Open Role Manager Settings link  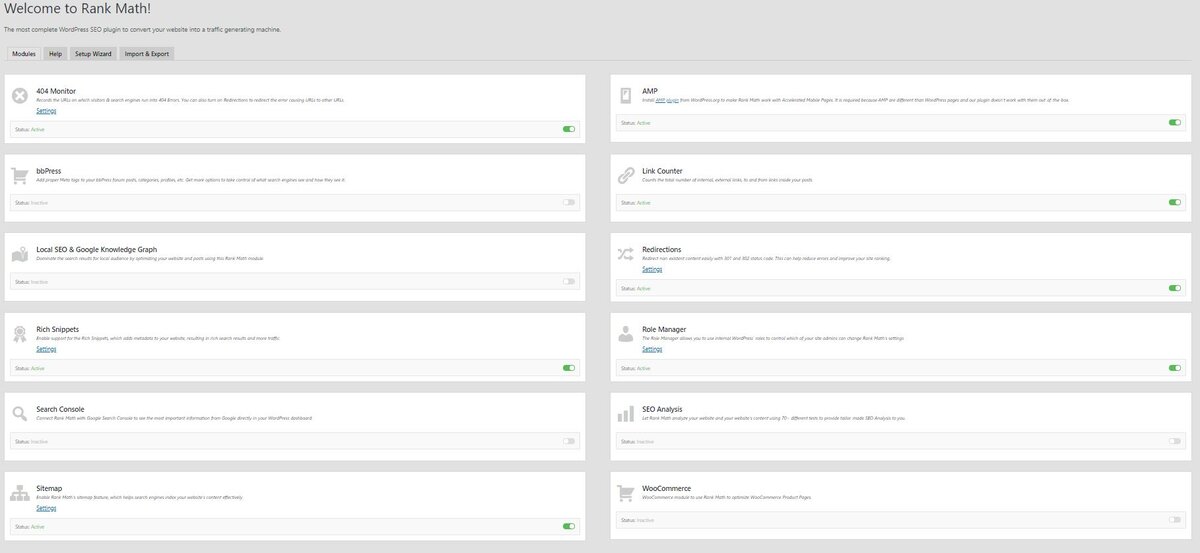[652, 349]
